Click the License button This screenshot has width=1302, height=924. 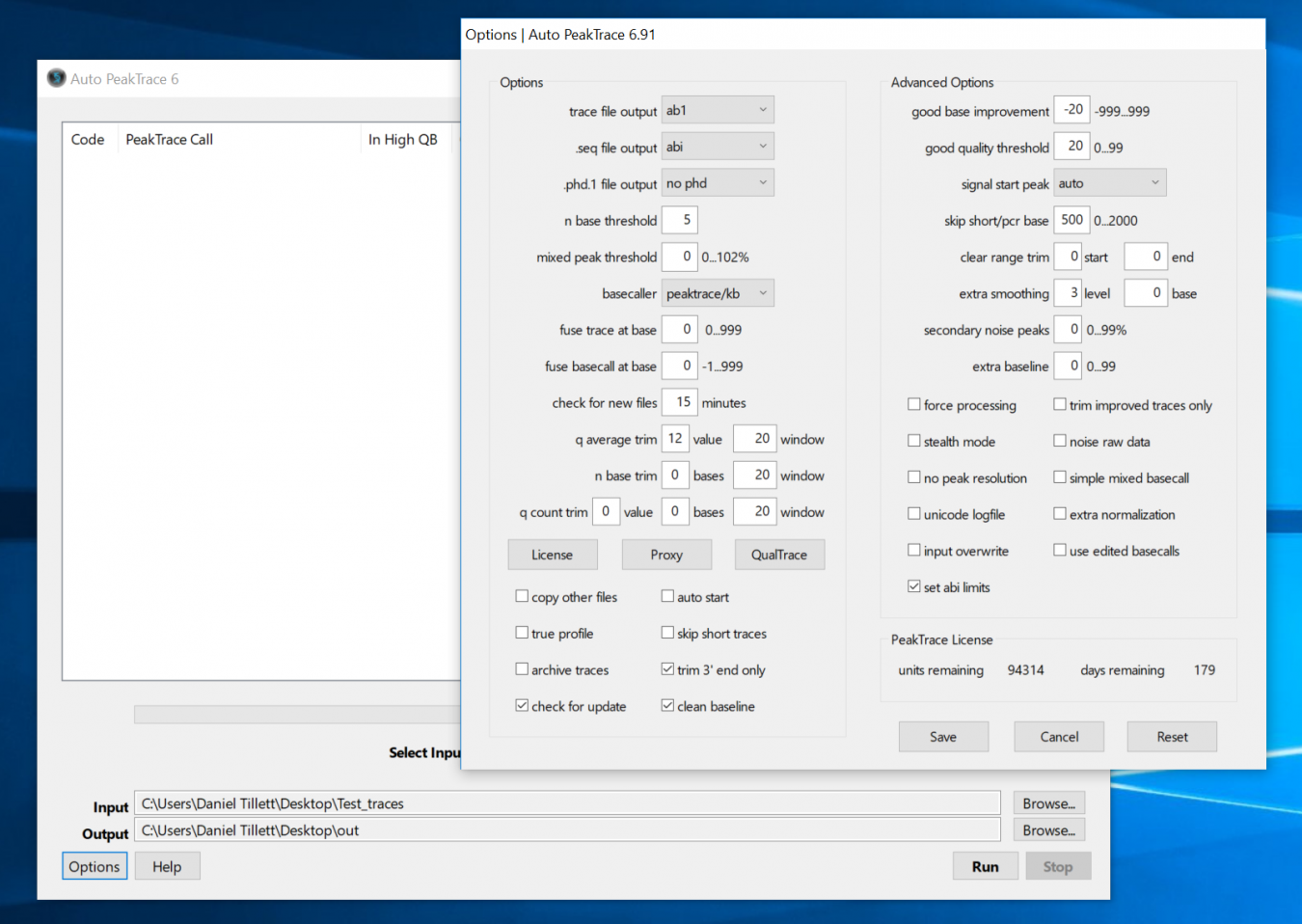click(553, 555)
